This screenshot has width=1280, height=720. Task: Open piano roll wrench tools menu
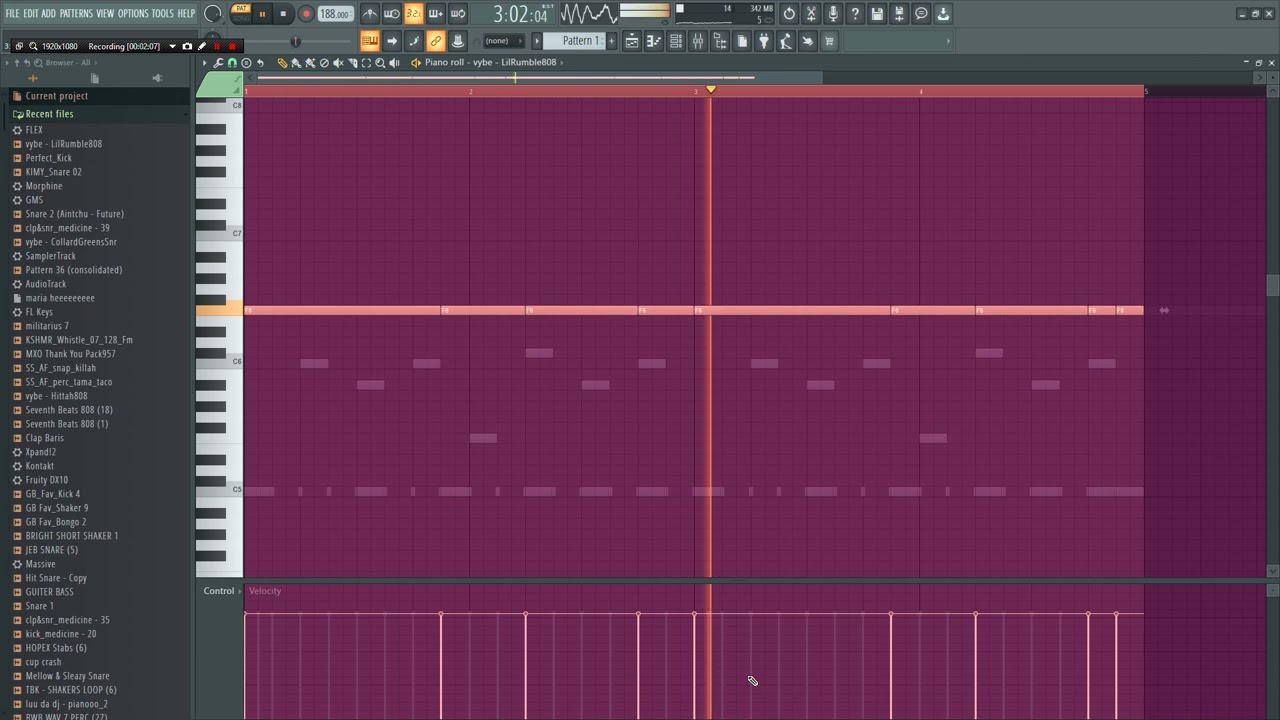(217, 63)
